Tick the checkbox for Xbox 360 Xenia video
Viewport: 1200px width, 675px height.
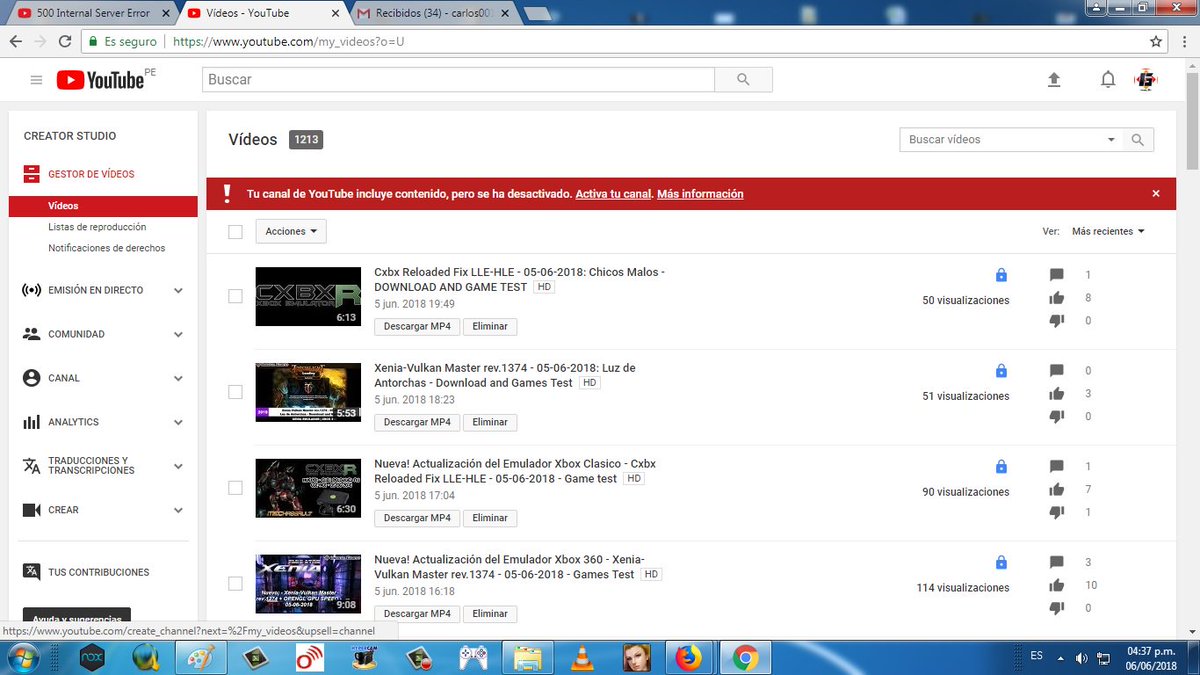(235, 584)
